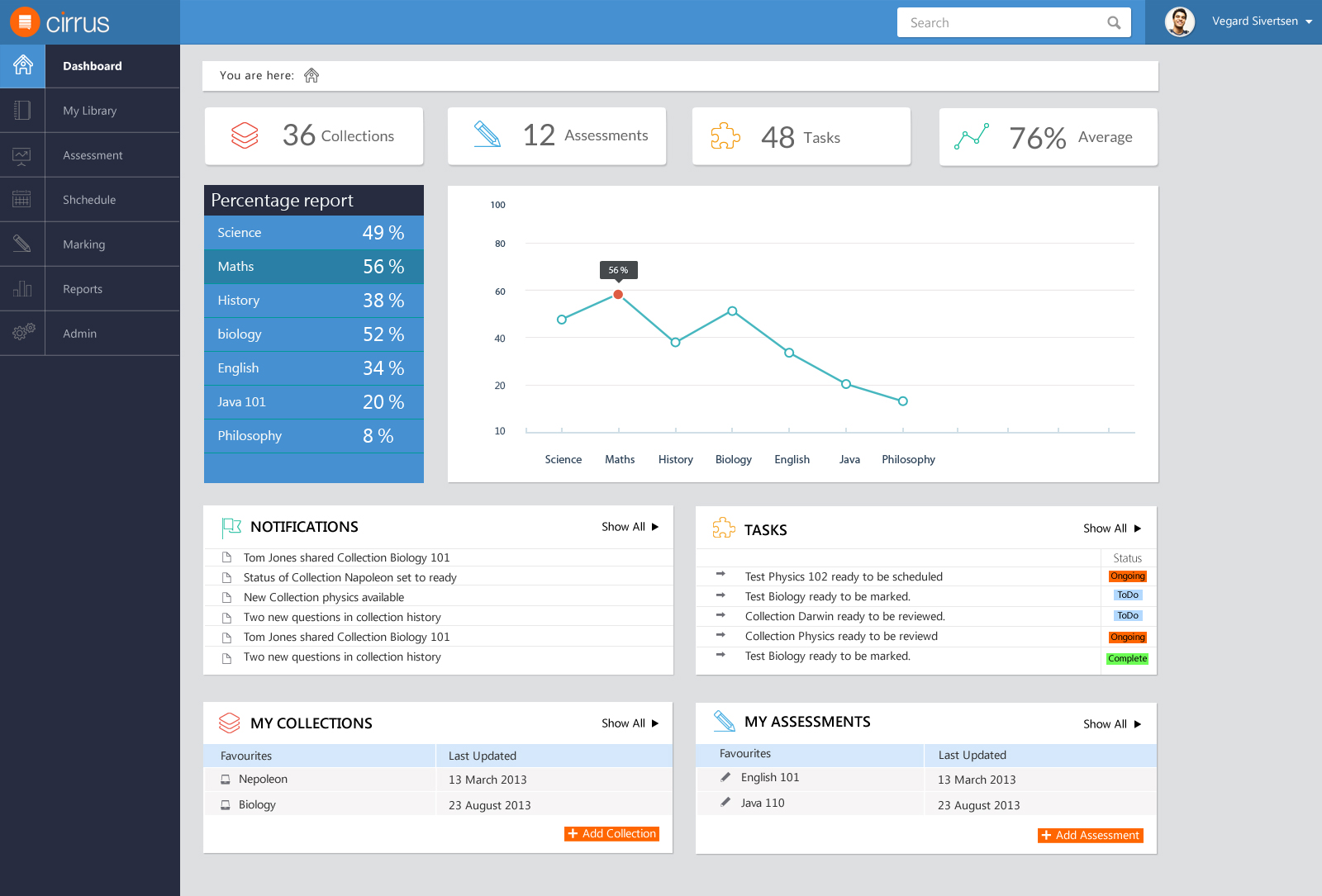Click the Add Collection button
The width and height of the screenshot is (1322, 896).
point(611,834)
